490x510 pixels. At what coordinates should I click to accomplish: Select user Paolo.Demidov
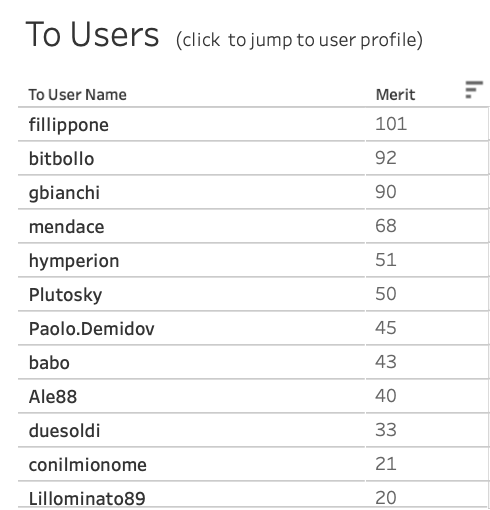(92, 329)
